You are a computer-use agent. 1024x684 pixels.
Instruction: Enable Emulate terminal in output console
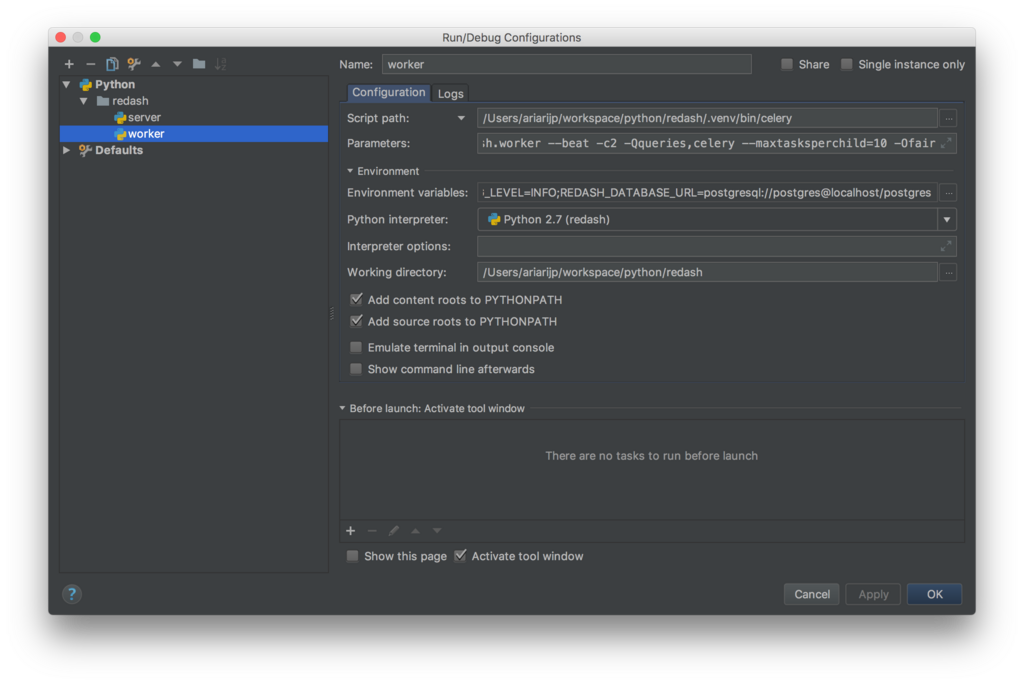(x=356, y=348)
